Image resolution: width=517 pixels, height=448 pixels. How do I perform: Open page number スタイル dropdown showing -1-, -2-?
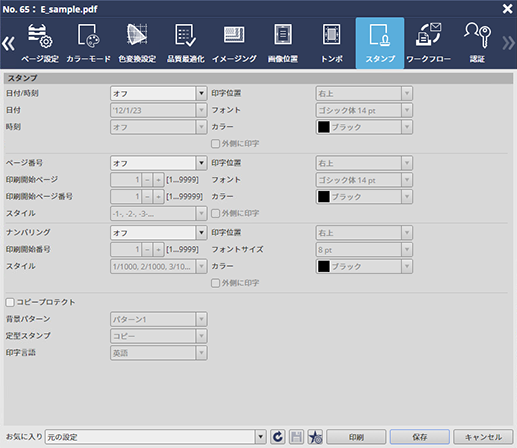click(x=159, y=214)
